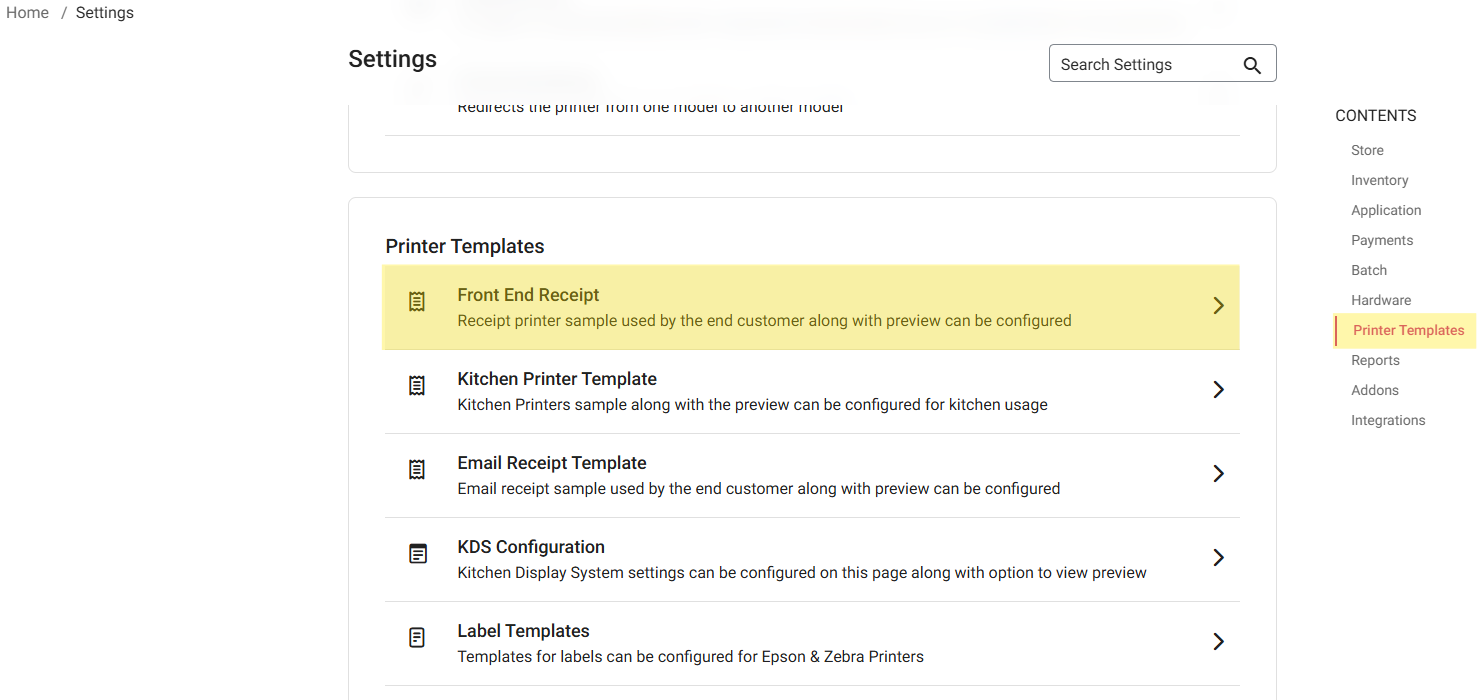Open KDS Configuration chevron arrow
The image size is (1477, 700).
[1218, 558]
